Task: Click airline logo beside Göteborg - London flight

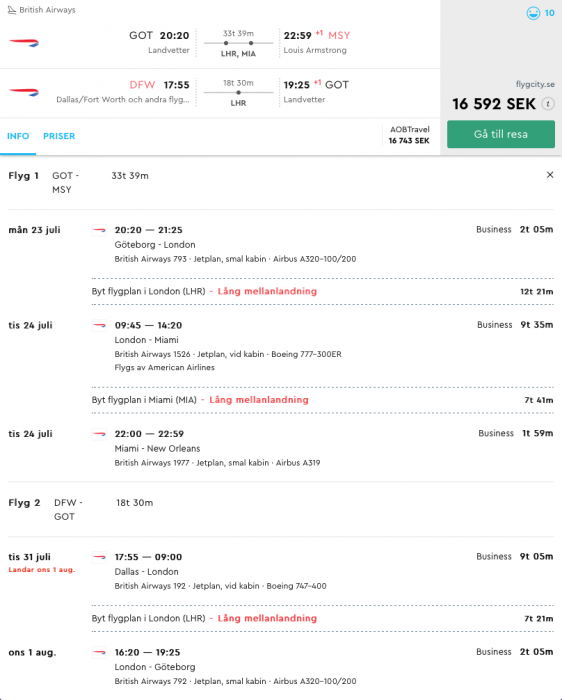Action: (99, 230)
